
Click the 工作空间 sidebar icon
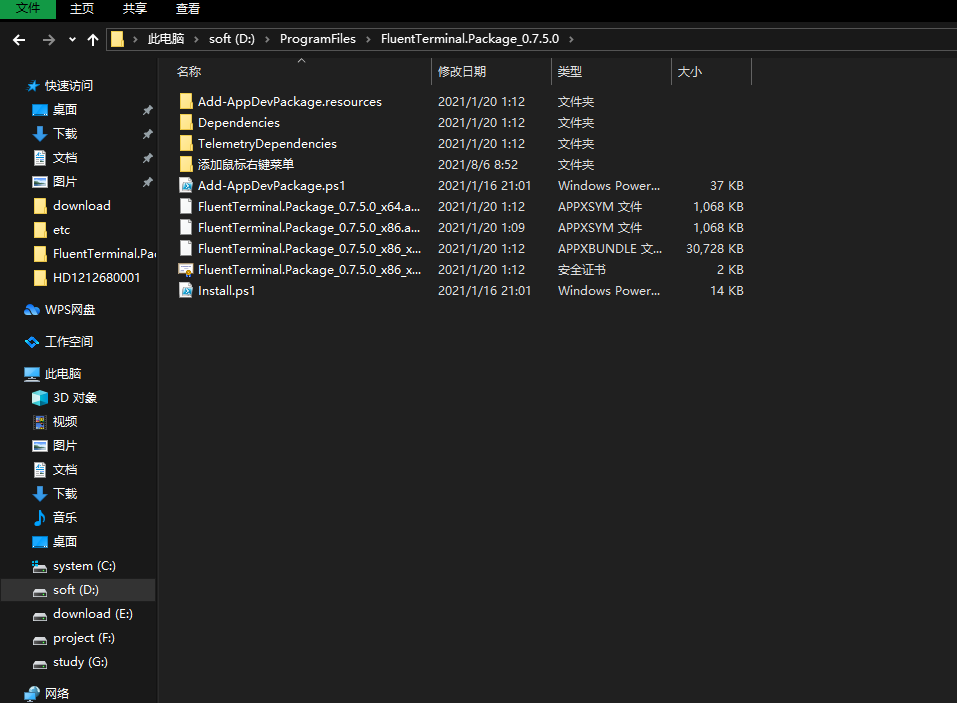click(33, 341)
